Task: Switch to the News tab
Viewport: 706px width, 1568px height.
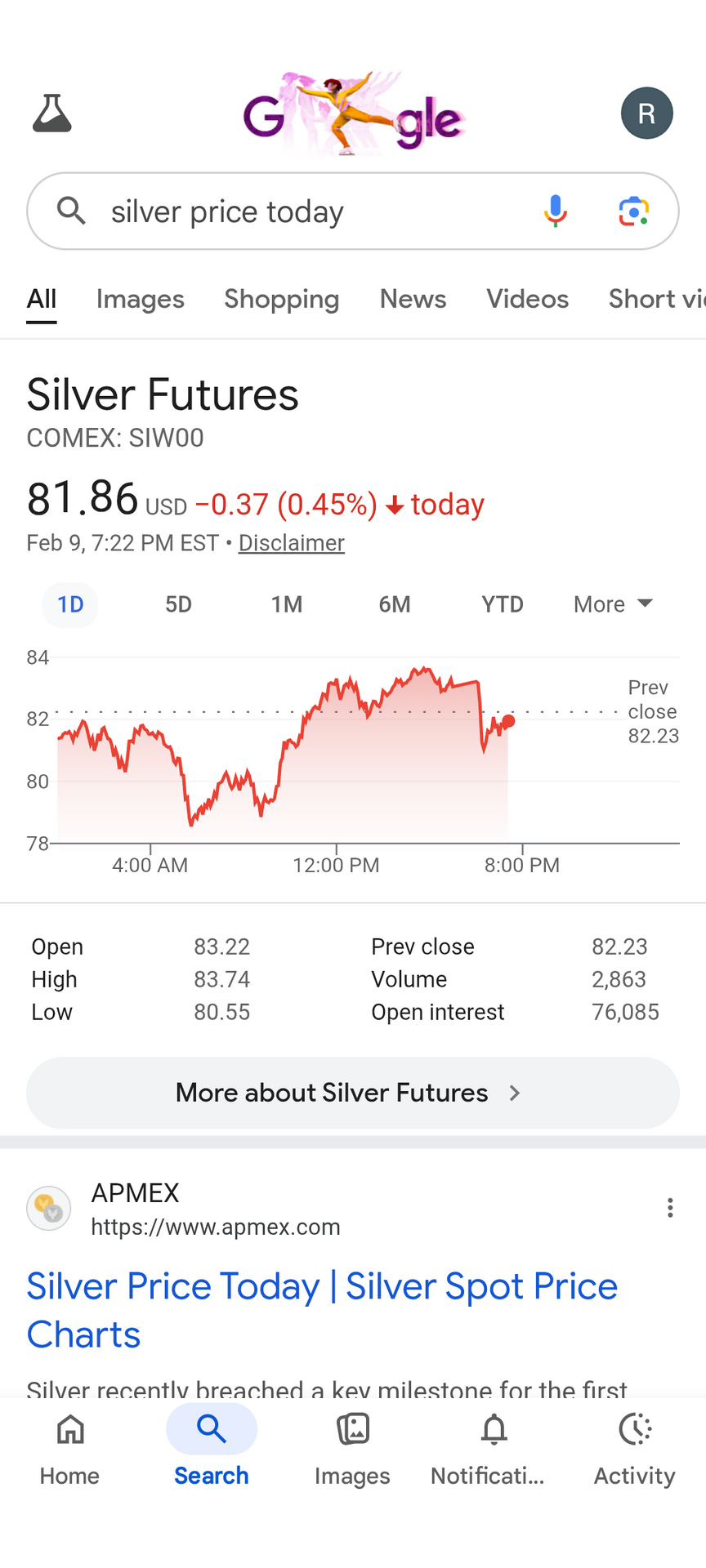Action: [x=413, y=299]
